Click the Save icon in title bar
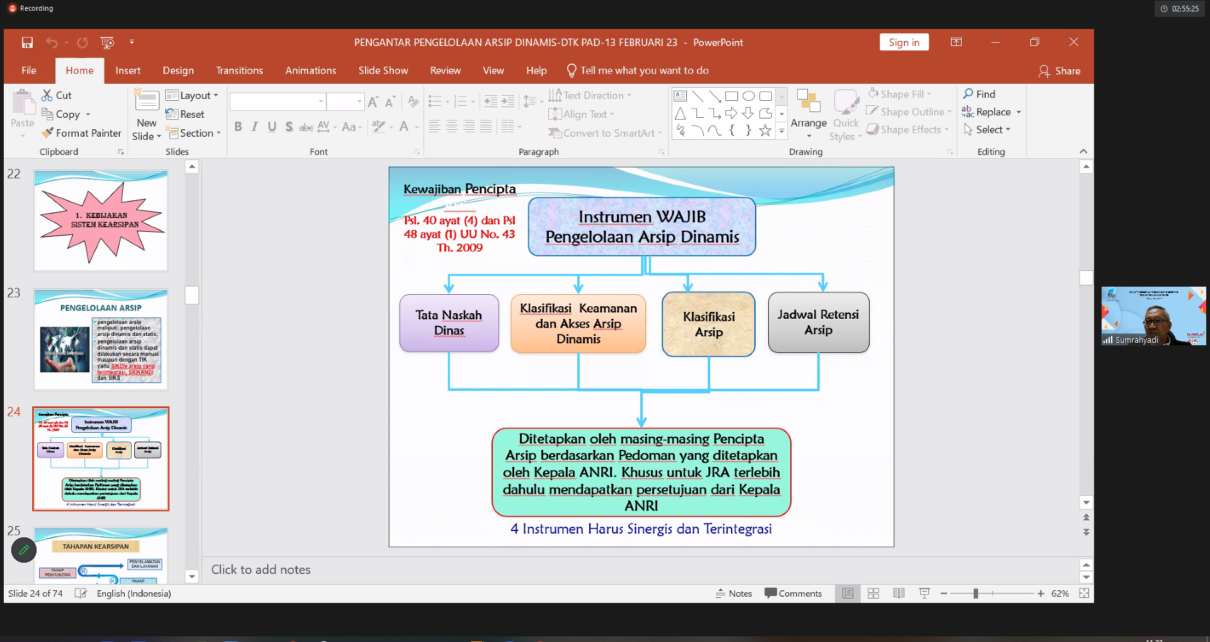Image resolution: width=1210 pixels, height=642 pixels. click(27, 43)
